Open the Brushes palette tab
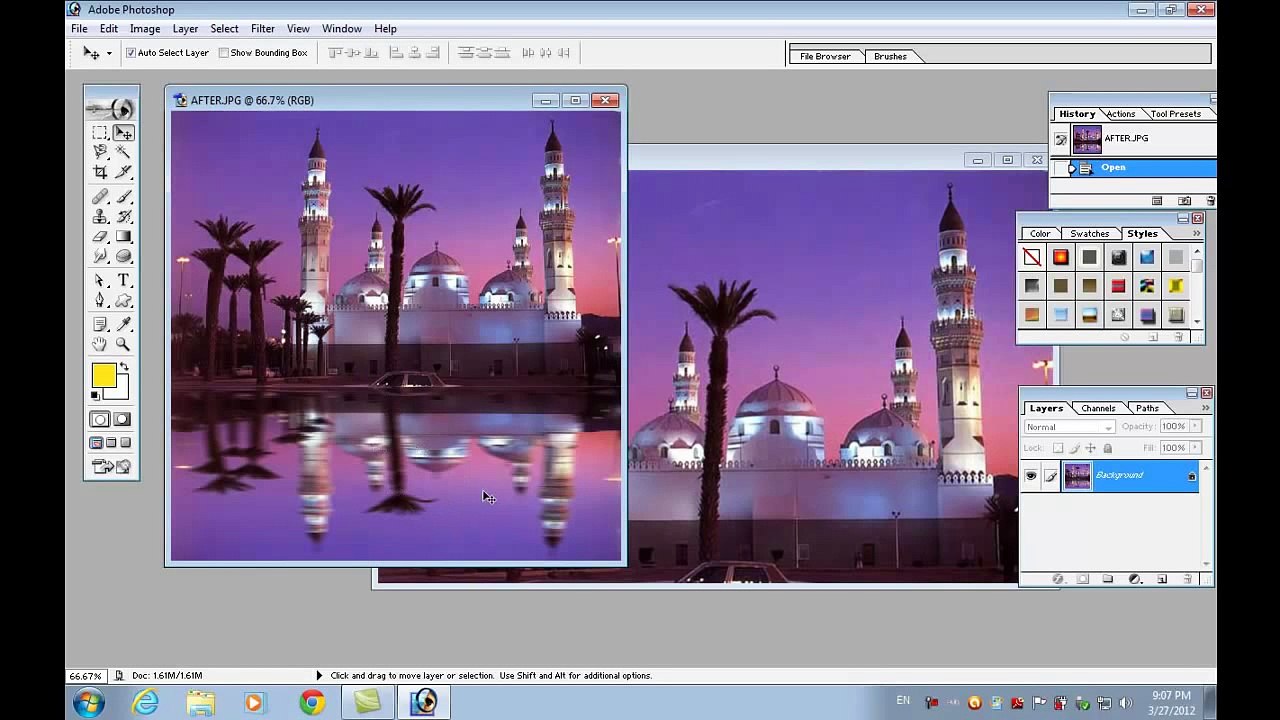Screen dimensions: 1280x720 click(890, 56)
